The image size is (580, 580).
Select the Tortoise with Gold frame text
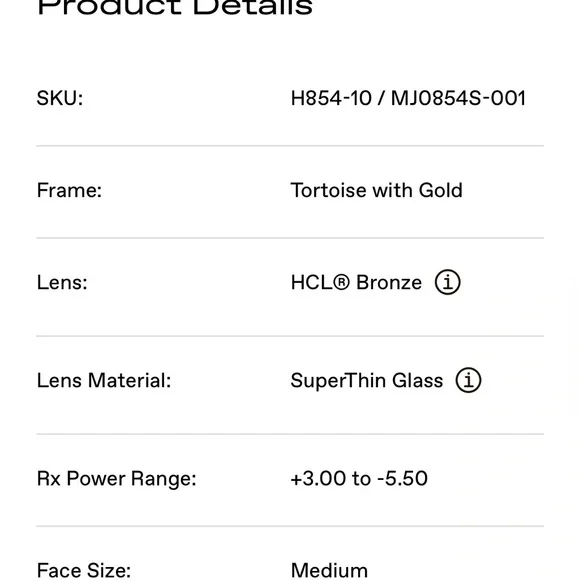tap(377, 190)
